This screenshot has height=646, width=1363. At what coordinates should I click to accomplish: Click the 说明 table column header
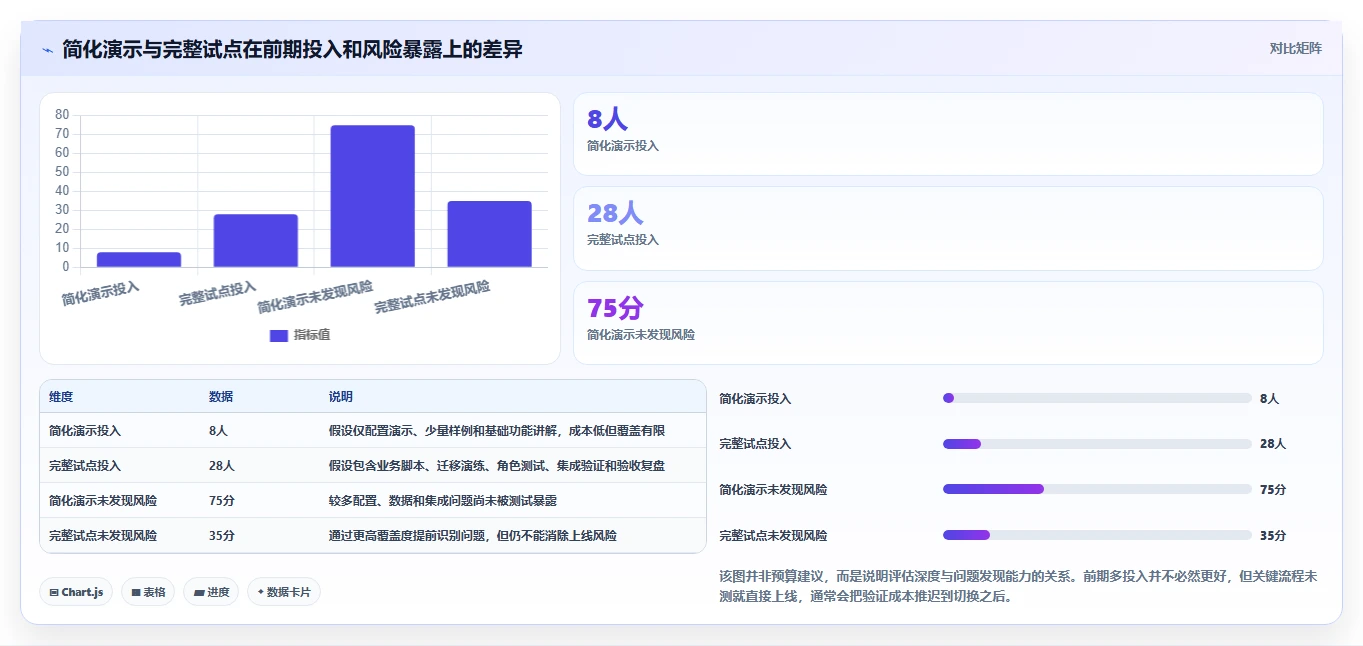coord(341,397)
